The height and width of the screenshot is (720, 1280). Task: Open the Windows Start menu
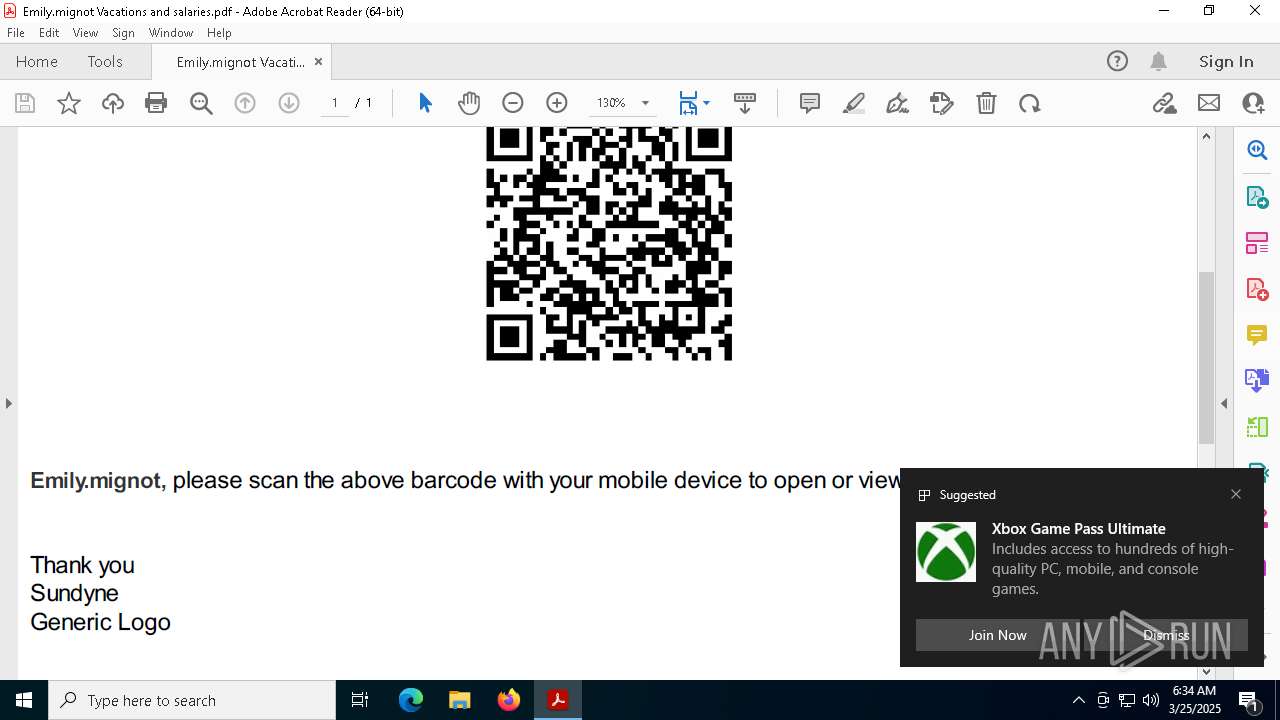pos(24,700)
